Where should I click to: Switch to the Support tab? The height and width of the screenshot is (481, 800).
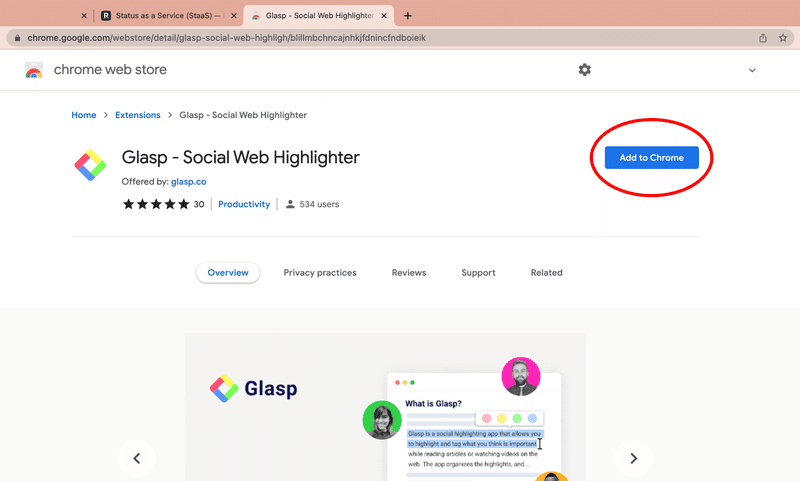[x=479, y=272]
